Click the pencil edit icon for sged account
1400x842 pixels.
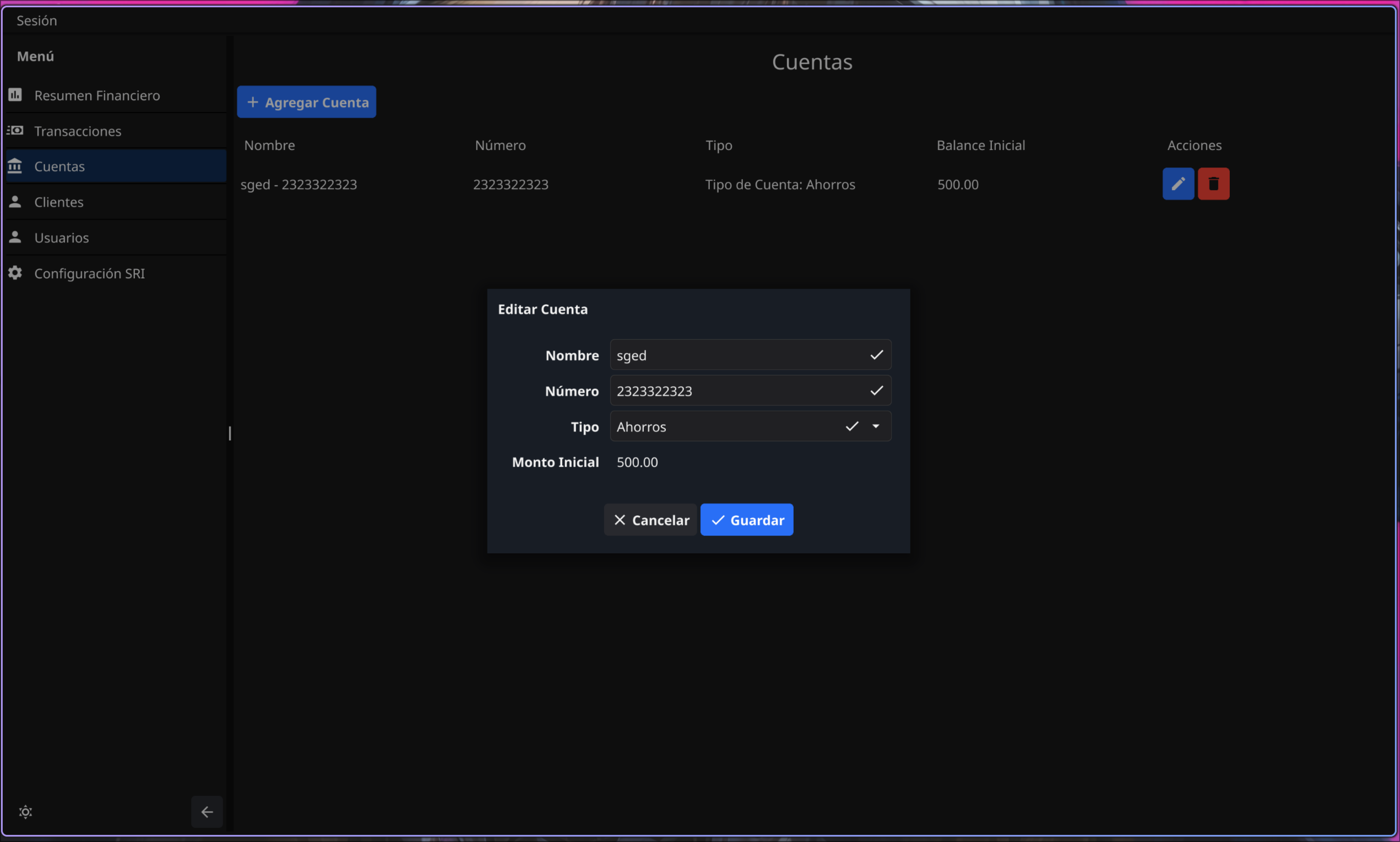tap(1177, 184)
